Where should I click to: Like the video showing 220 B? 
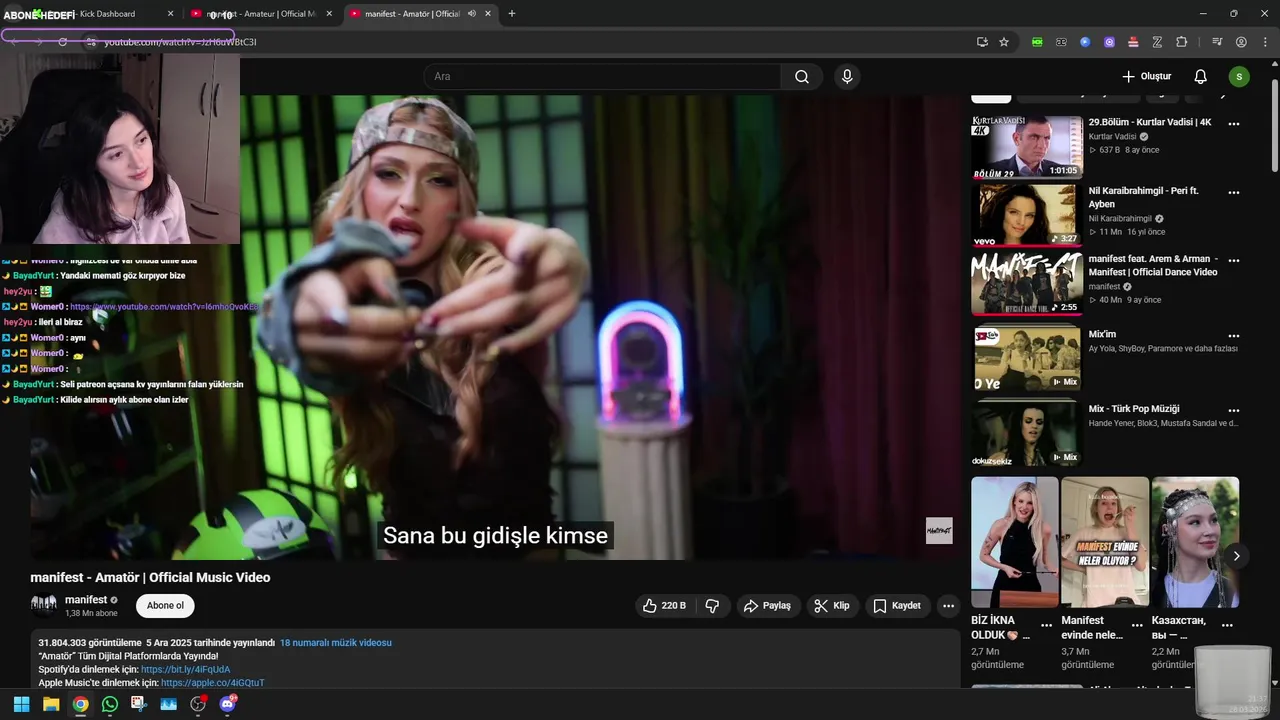664,606
